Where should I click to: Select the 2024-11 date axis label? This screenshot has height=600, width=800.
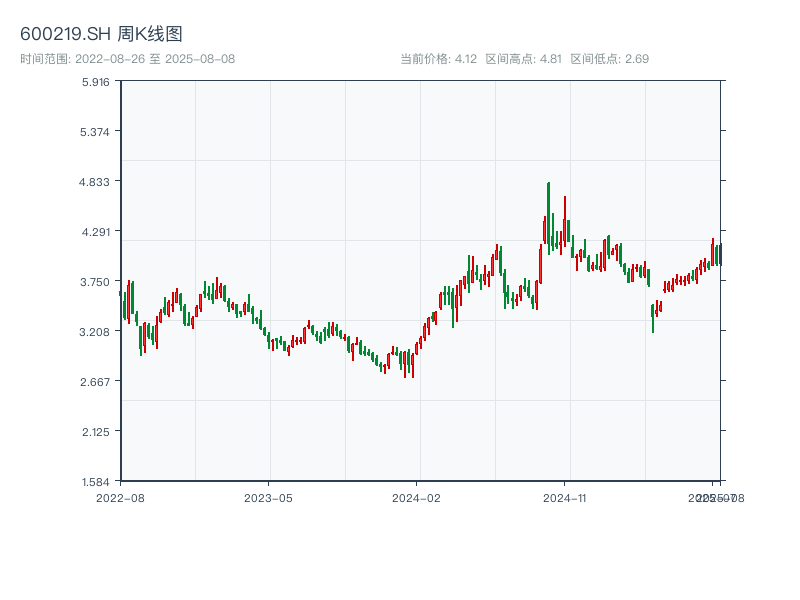coord(564,497)
